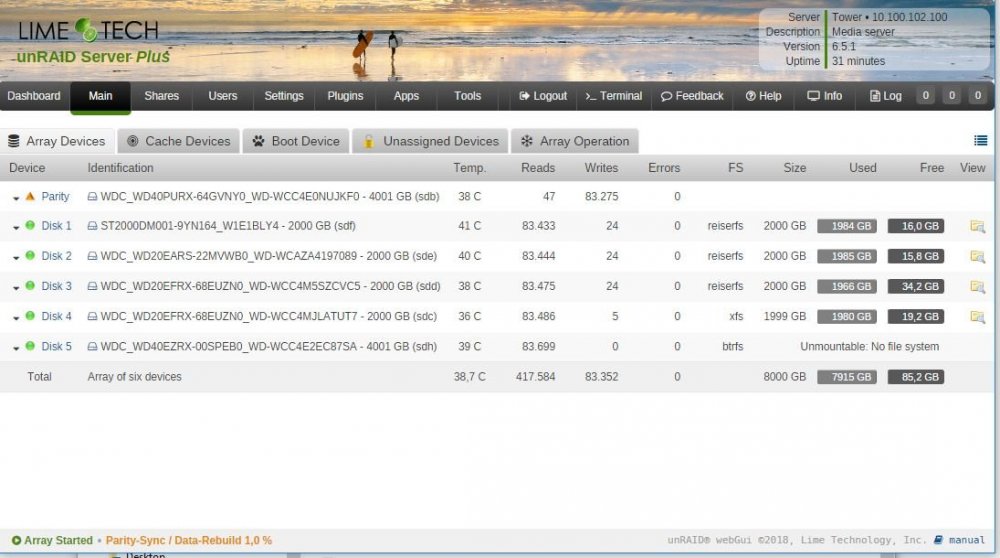Click the first notification counter badge
The width and height of the screenshot is (1000, 558).
(925, 96)
